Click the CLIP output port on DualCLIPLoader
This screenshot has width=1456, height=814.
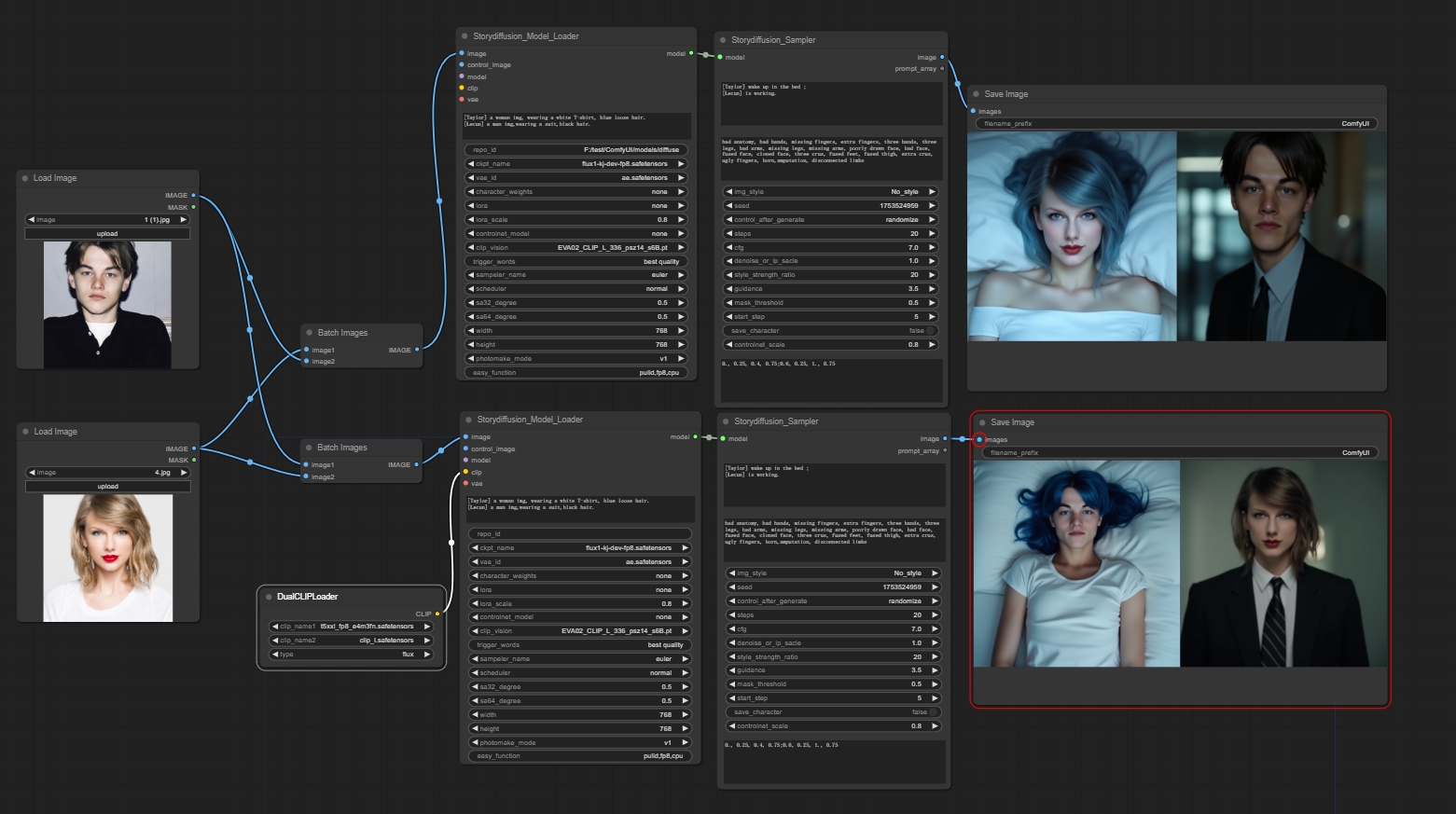pos(437,614)
